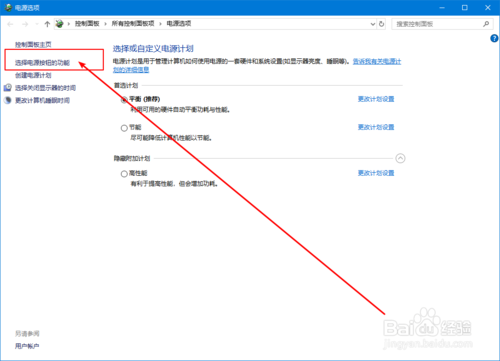This screenshot has width=500, height=361.
Task: Open 选择电源按钮的功能 link
Action: pos(42,63)
